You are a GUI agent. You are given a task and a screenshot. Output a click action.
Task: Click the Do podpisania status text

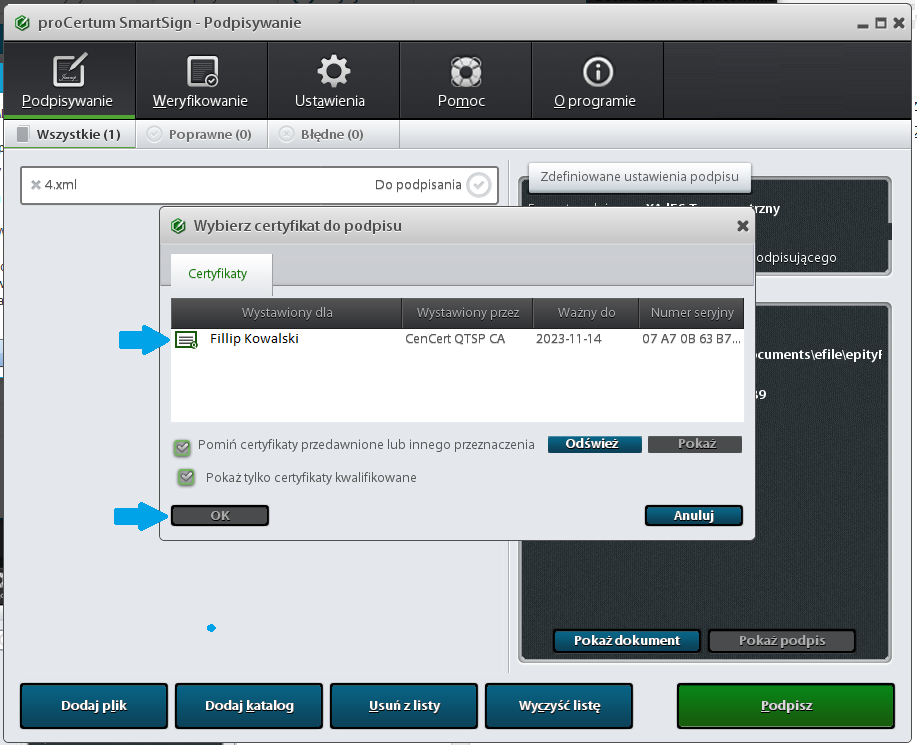(x=418, y=185)
